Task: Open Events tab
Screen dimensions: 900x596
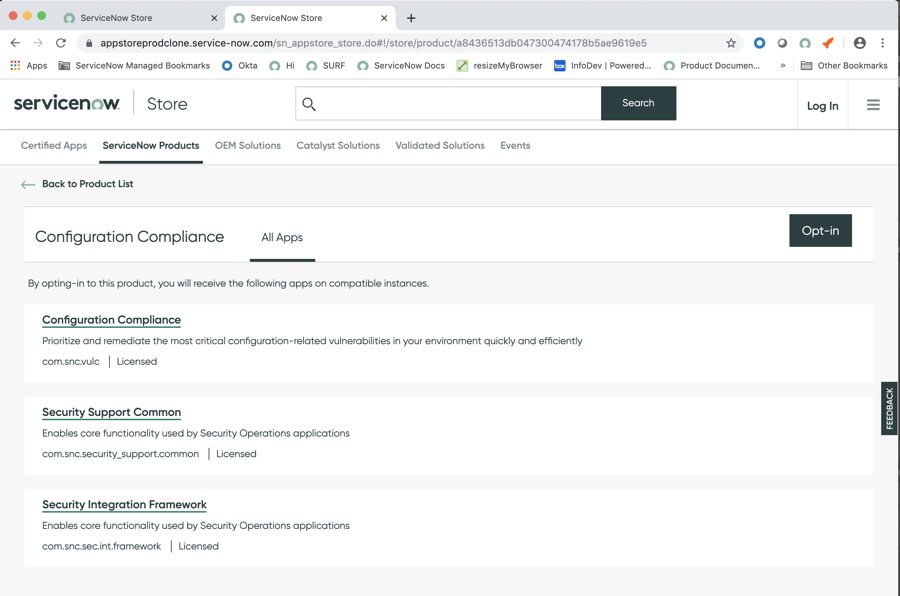Action: coord(515,146)
